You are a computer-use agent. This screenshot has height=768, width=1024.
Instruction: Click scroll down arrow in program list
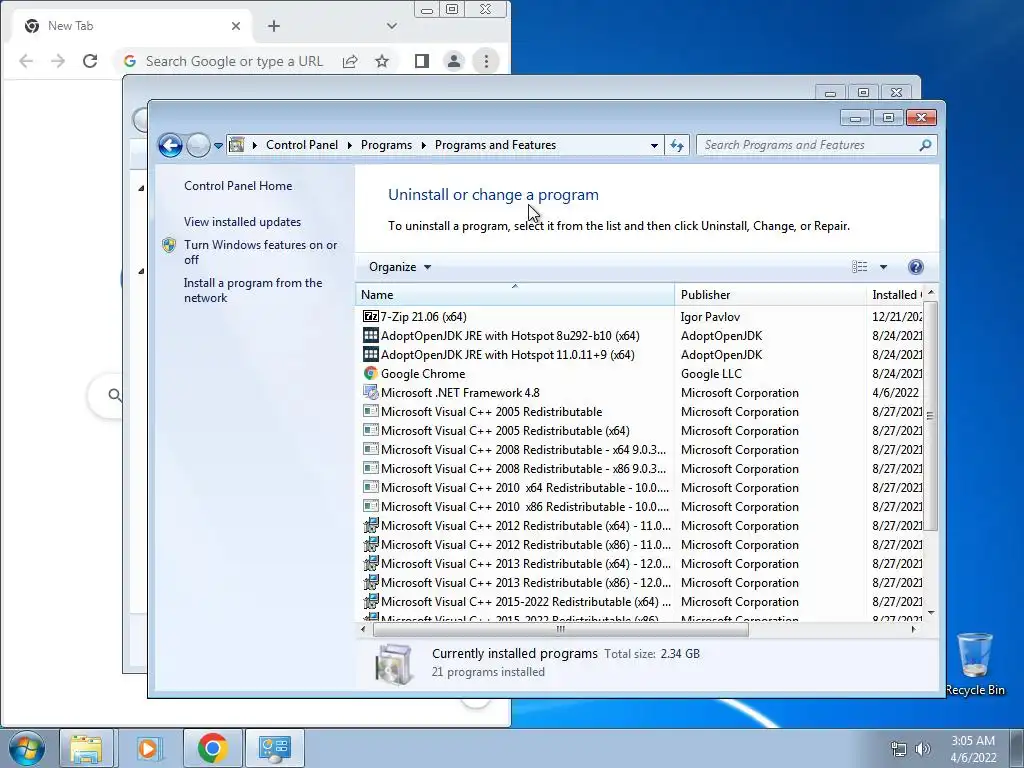point(931,613)
